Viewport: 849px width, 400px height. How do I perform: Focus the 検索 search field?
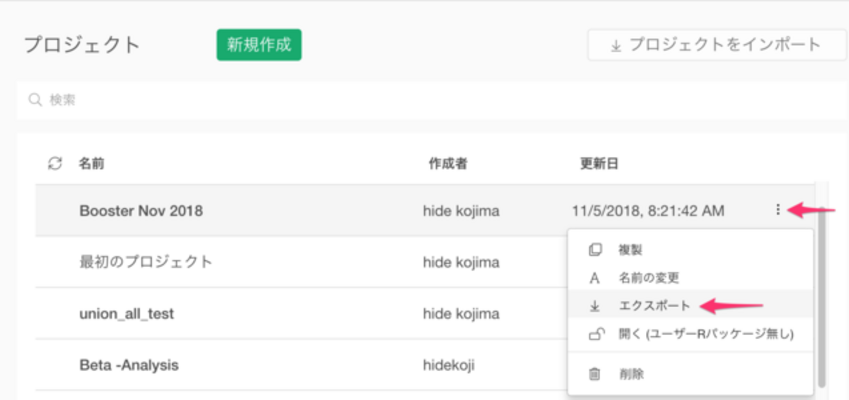click(432, 100)
